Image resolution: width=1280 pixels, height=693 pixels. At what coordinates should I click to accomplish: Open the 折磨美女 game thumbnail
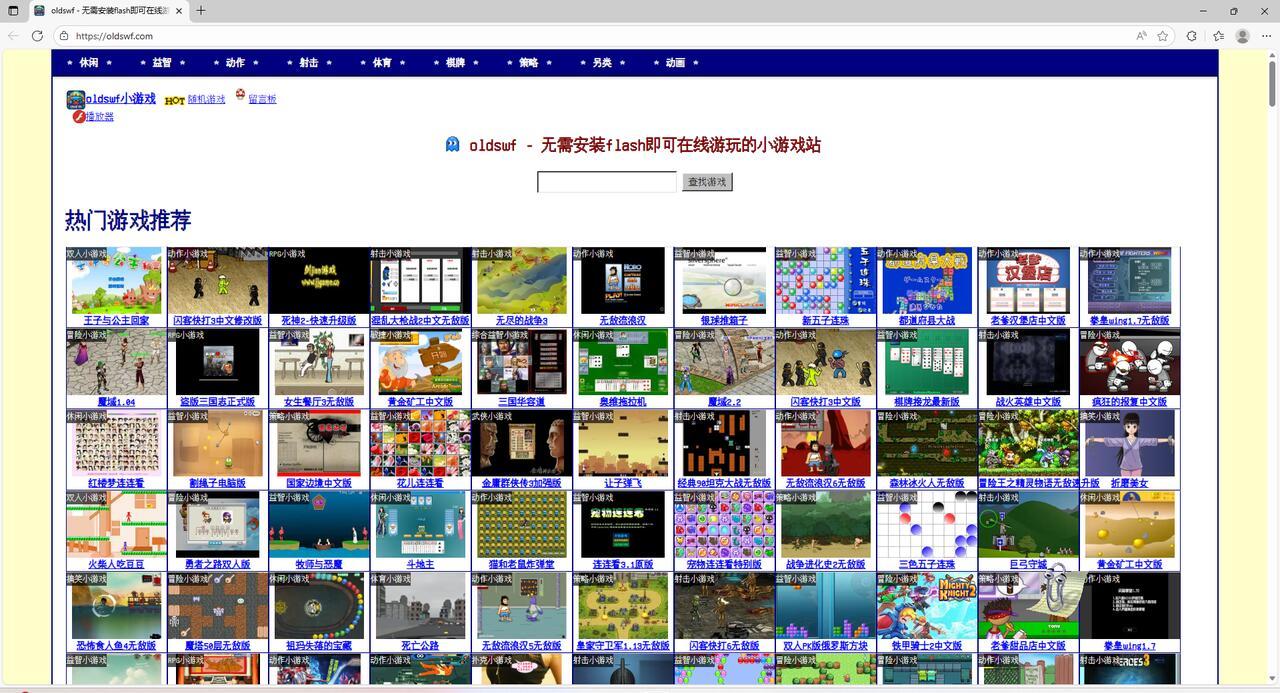coord(1129,443)
